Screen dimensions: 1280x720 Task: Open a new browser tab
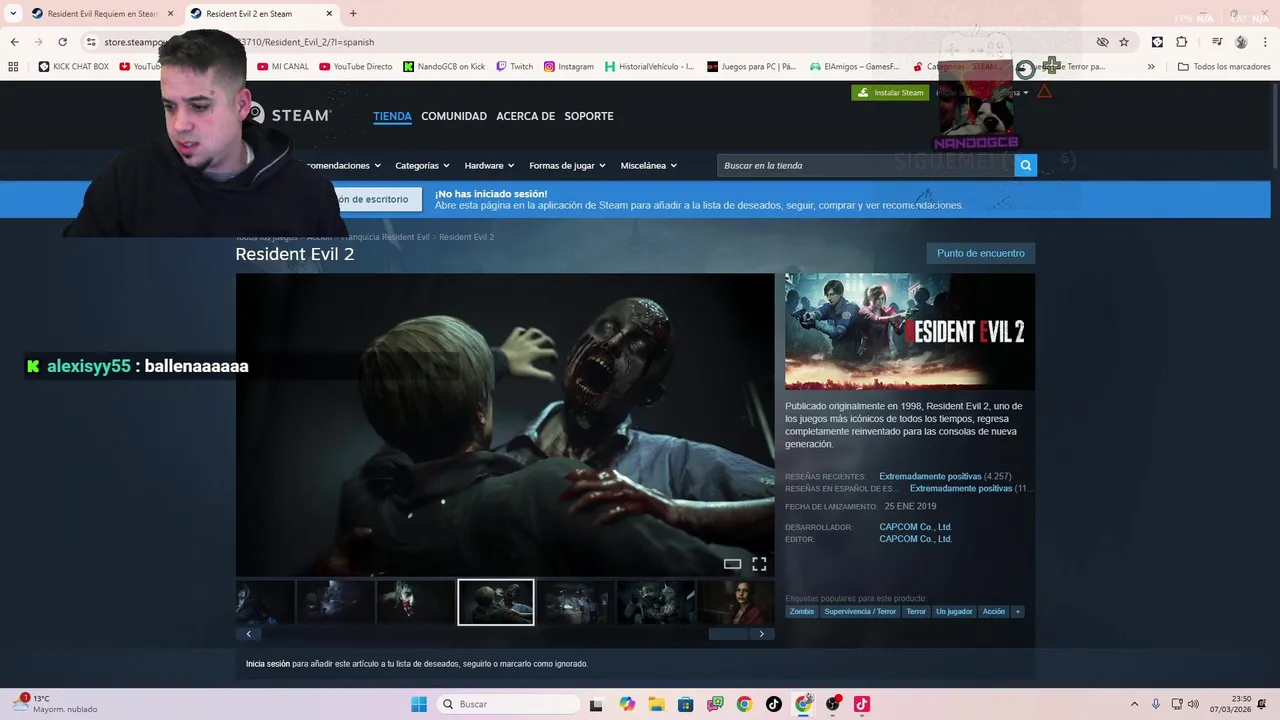353,14
